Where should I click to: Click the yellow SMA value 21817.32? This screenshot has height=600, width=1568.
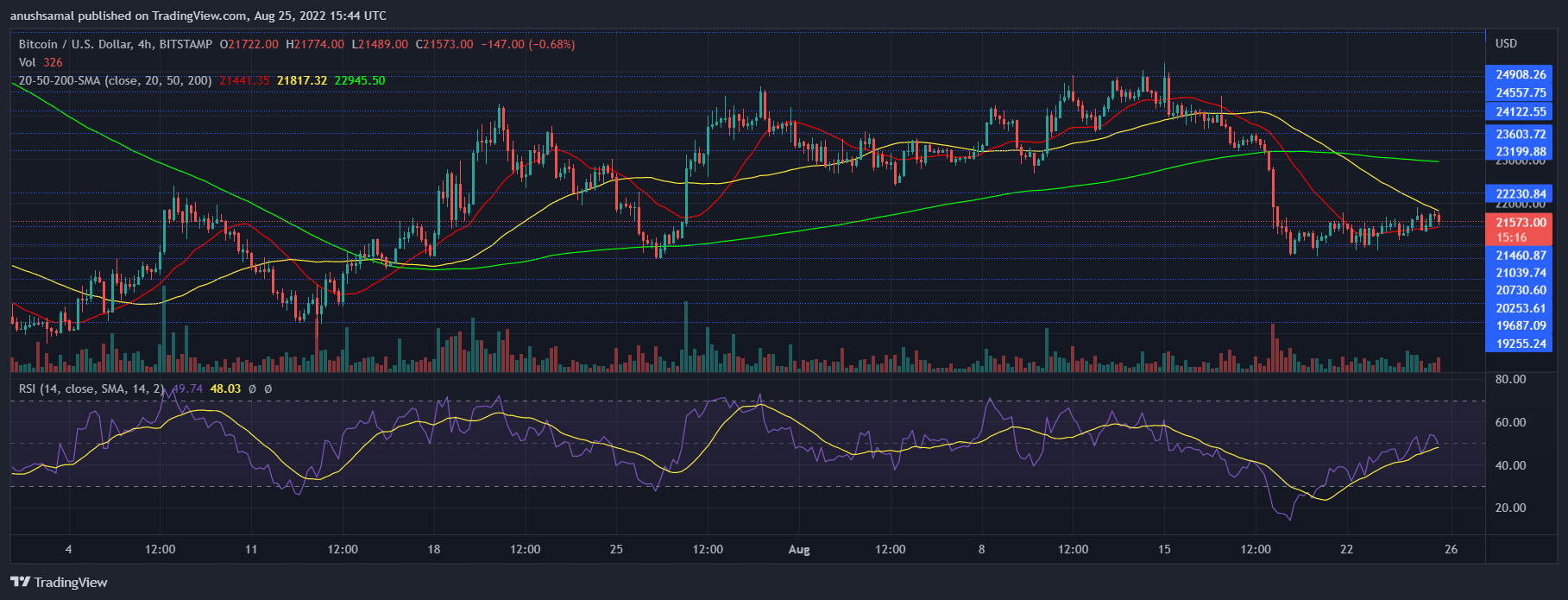coord(302,80)
